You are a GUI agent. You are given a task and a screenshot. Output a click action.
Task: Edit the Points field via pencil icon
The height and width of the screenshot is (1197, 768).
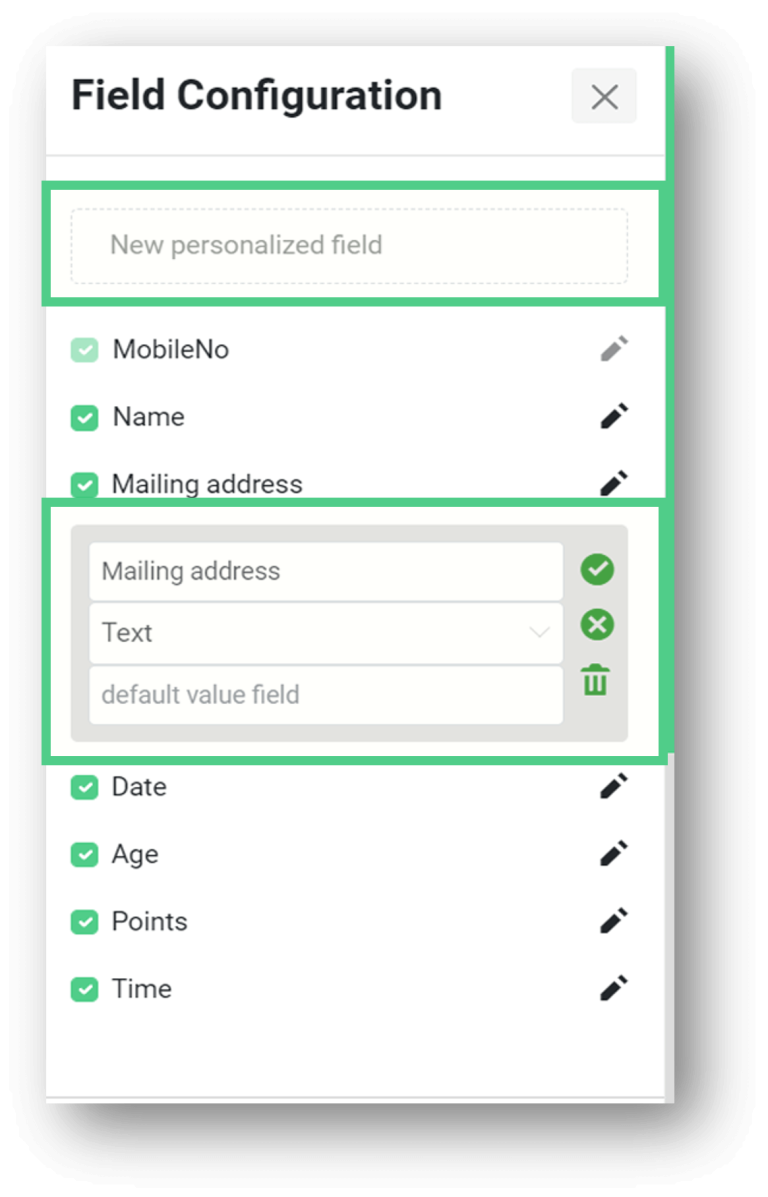[614, 921]
